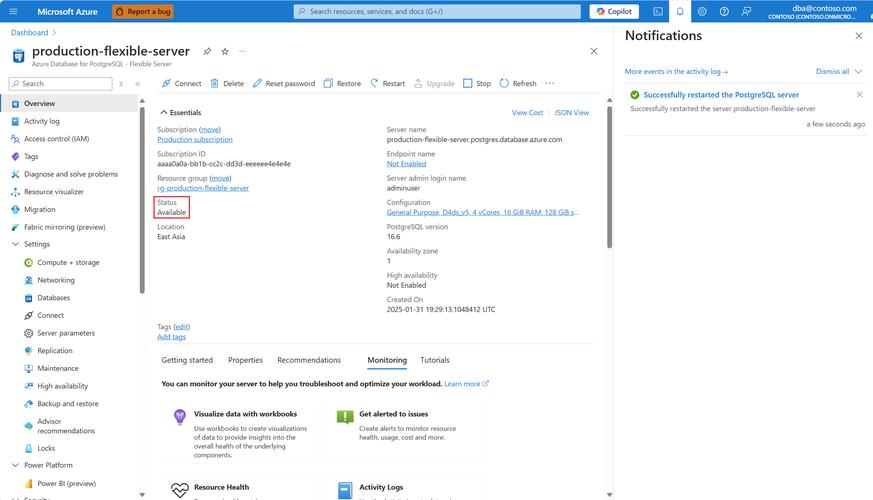
Task: Click the Delete trash icon
Action: tap(215, 84)
